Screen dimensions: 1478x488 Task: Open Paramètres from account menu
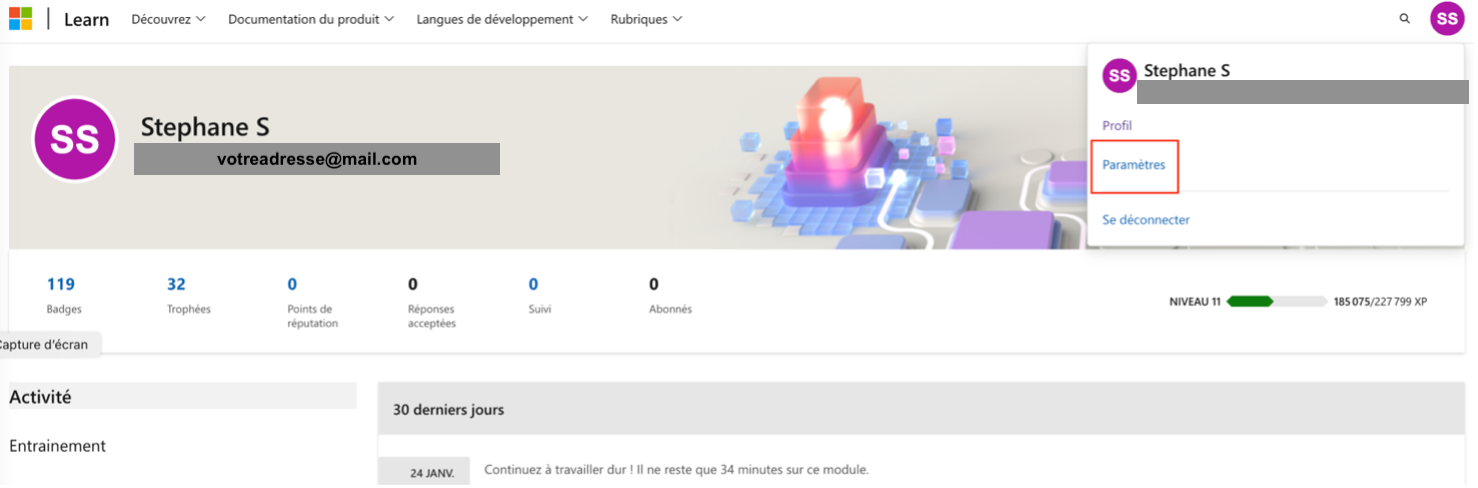coord(1134,165)
